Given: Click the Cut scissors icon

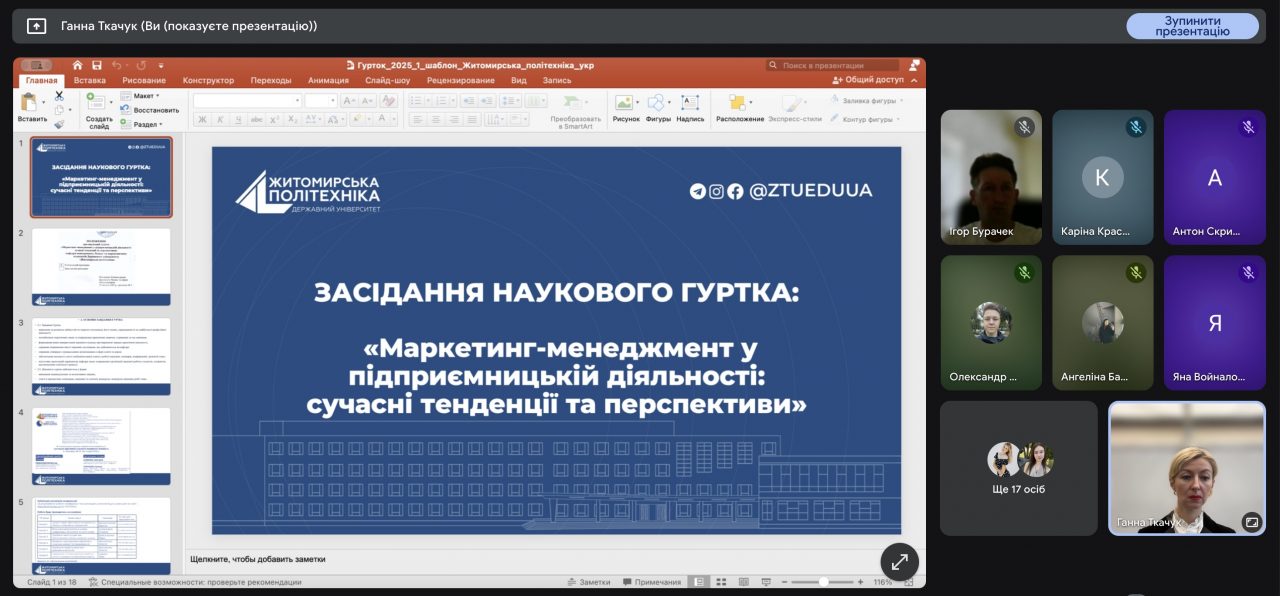Looking at the screenshot, I should pyautogui.click(x=59, y=96).
